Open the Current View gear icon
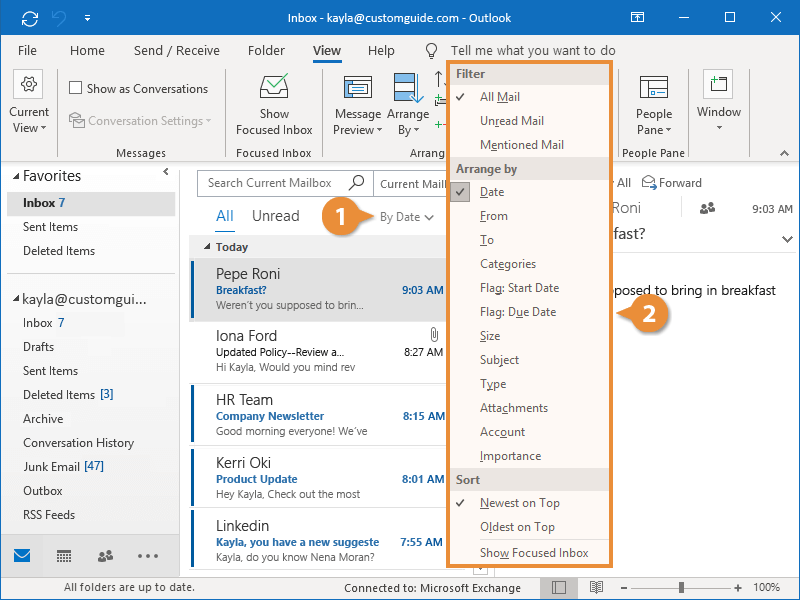The image size is (800, 600). [29, 84]
